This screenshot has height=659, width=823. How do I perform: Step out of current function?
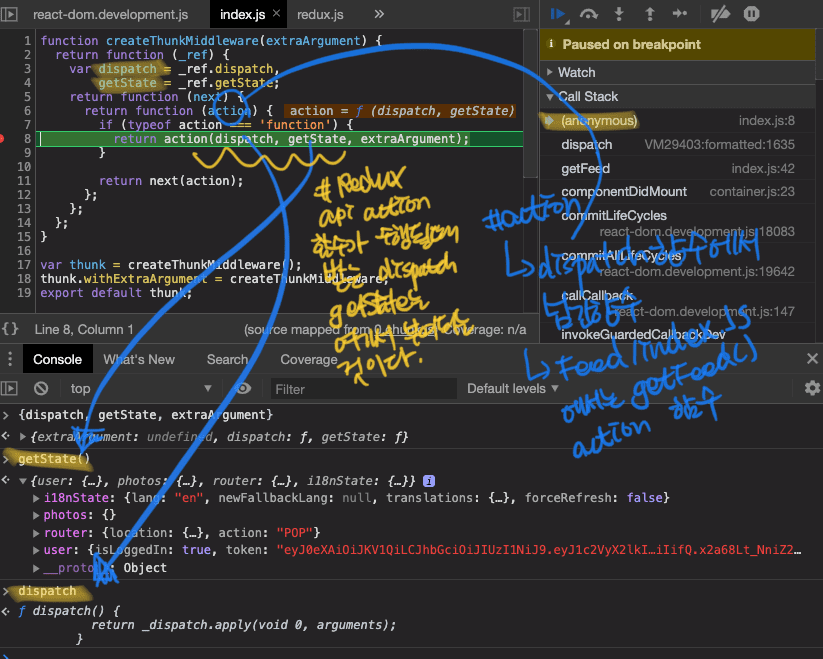click(650, 14)
